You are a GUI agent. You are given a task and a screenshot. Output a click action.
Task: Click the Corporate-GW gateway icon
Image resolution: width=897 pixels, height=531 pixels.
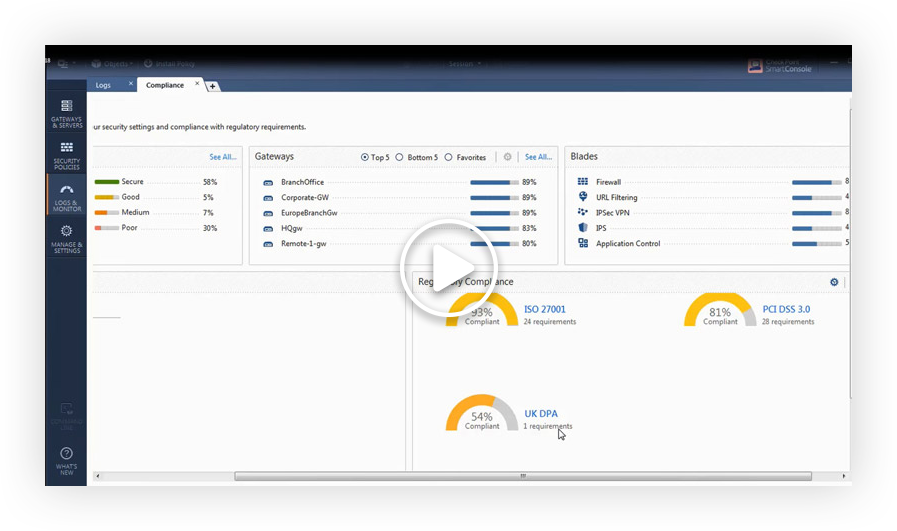pyautogui.click(x=268, y=198)
